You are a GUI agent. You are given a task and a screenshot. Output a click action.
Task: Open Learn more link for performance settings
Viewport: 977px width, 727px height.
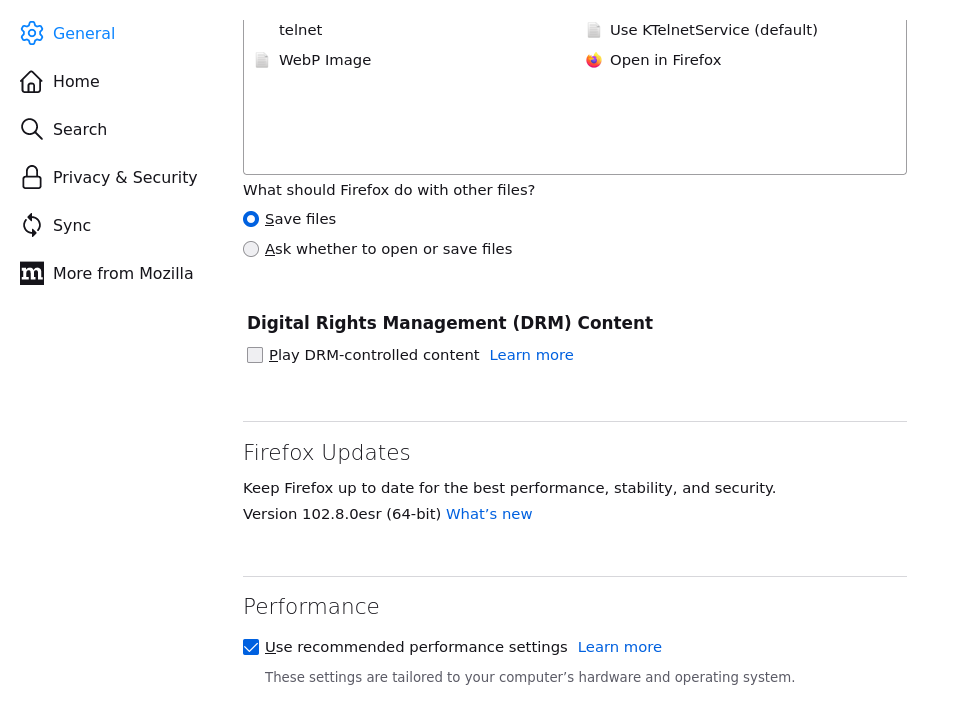pos(619,647)
